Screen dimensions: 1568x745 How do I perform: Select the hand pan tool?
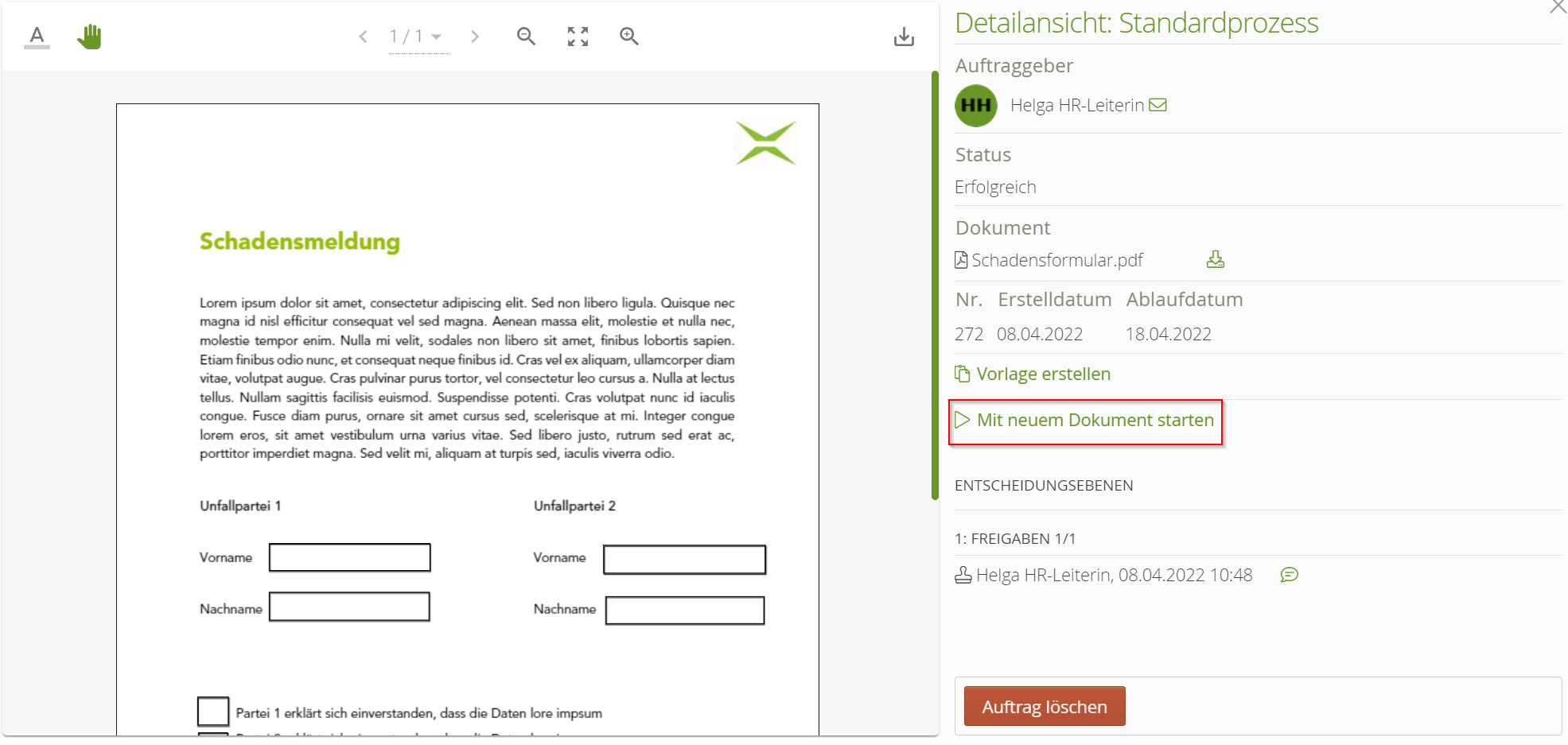[x=89, y=36]
